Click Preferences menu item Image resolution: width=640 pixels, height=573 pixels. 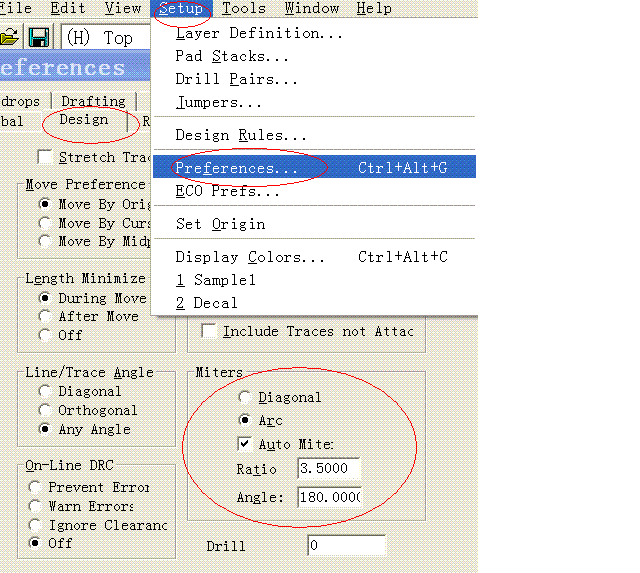pos(314,167)
